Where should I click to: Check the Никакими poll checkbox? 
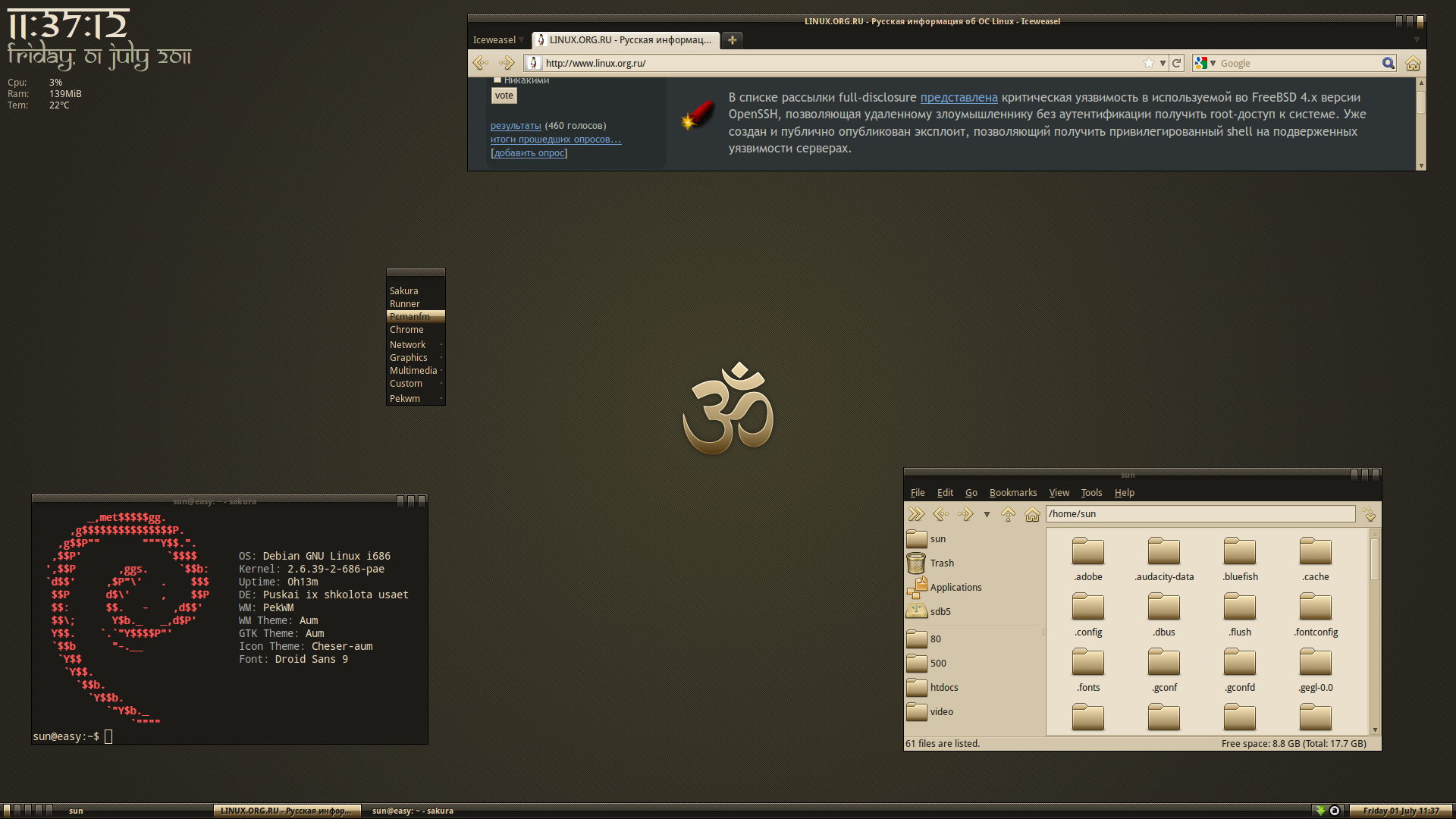pyautogui.click(x=497, y=80)
